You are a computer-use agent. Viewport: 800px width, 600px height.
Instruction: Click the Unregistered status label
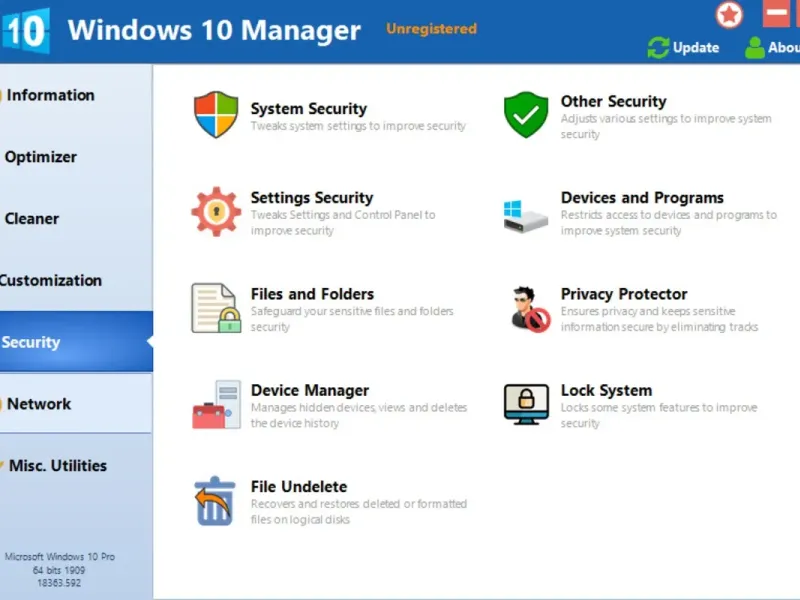431,29
